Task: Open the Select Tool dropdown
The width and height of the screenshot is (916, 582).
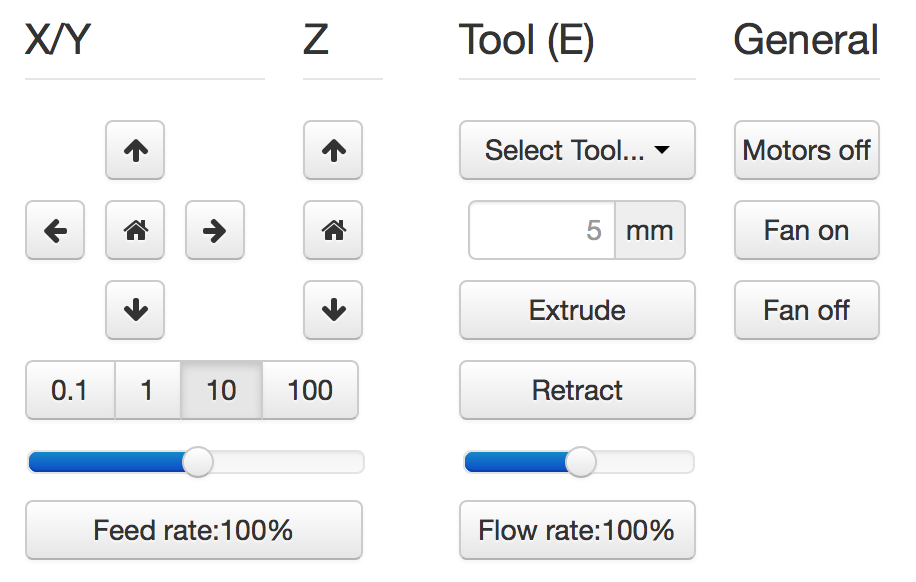Action: click(x=577, y=150)
